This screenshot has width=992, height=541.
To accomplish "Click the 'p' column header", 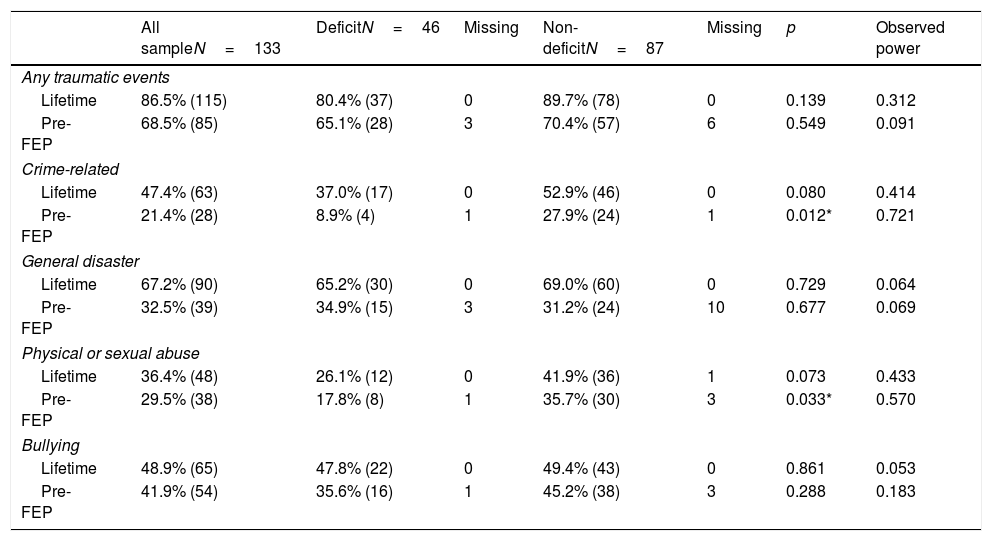I will pyautogui.click(x=791, y=29).
